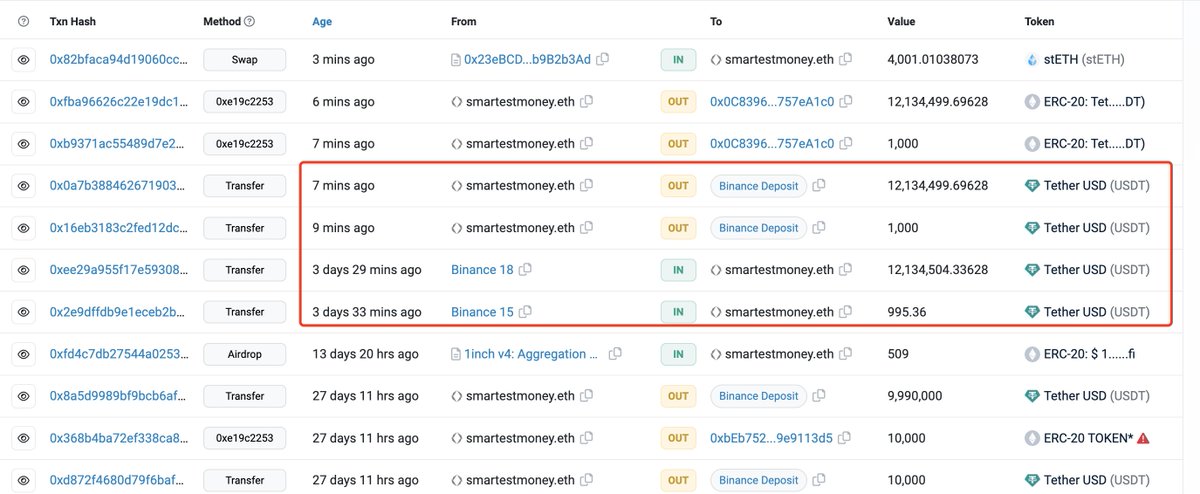This screenshot has width=1200, height=494.
Task: Open the Binance 15 address page
Action: tap(482, 312)
